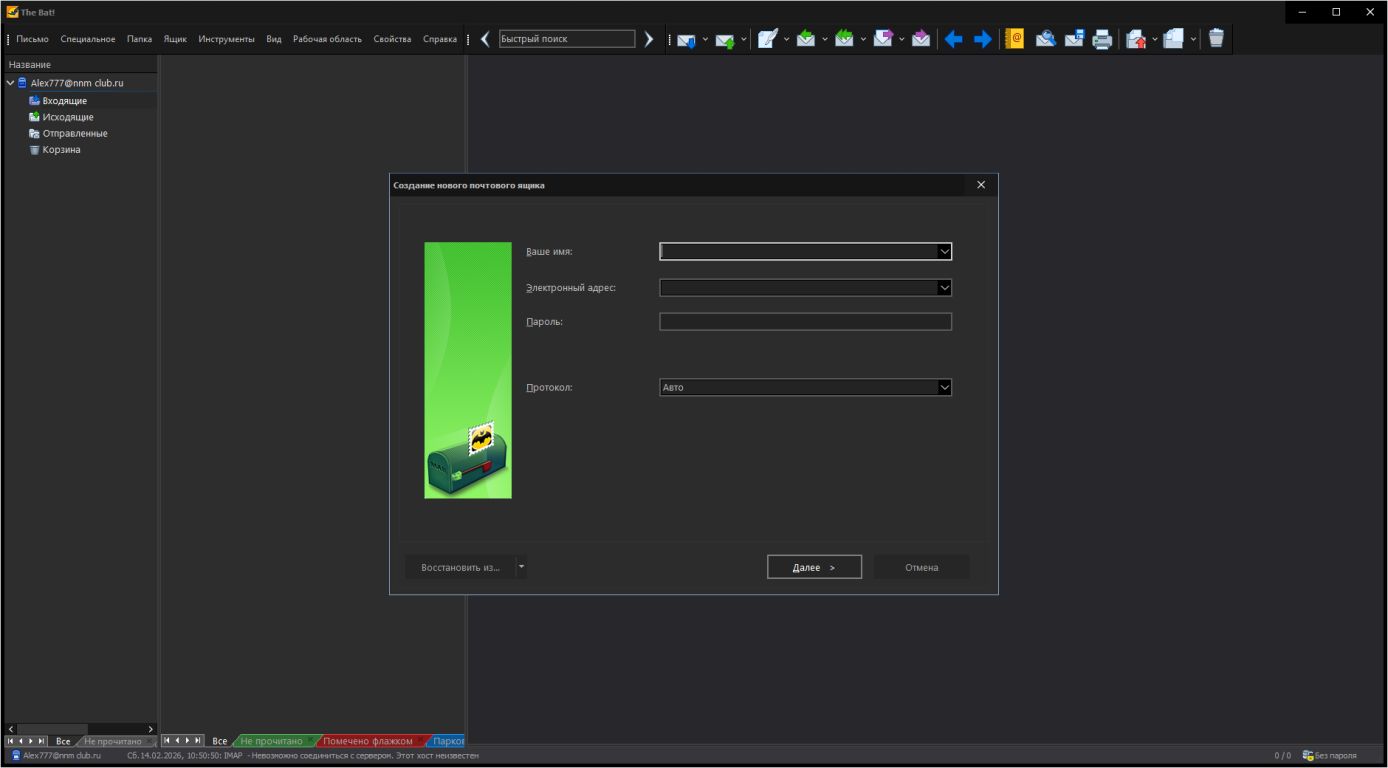Click the Reply All double-arrow icon
This screenshot has height=768, width=1388.
(844, 39)
